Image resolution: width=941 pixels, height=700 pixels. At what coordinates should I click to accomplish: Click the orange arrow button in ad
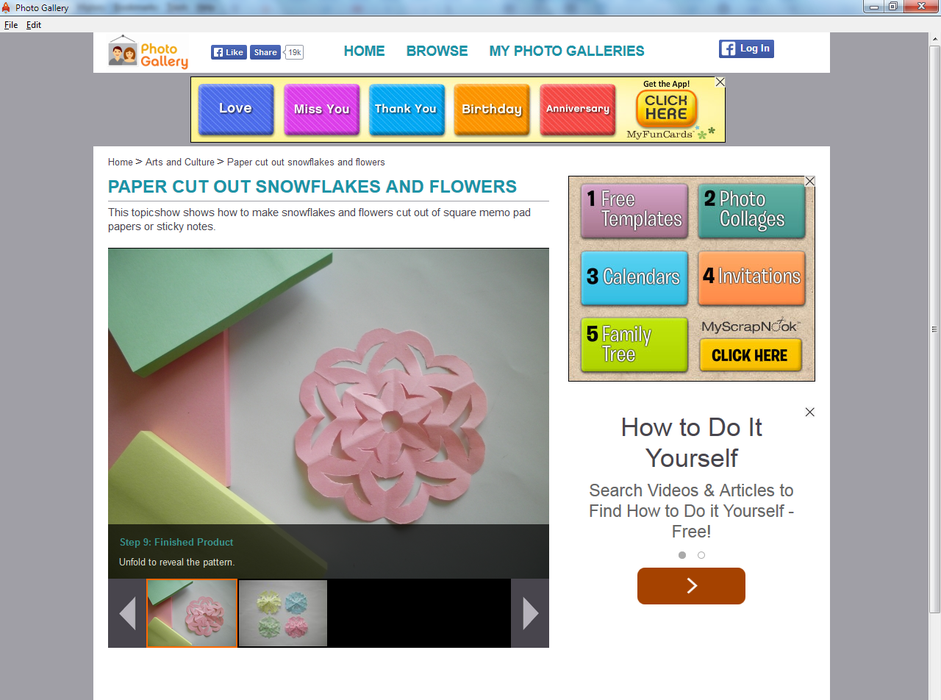click(691, 586)
